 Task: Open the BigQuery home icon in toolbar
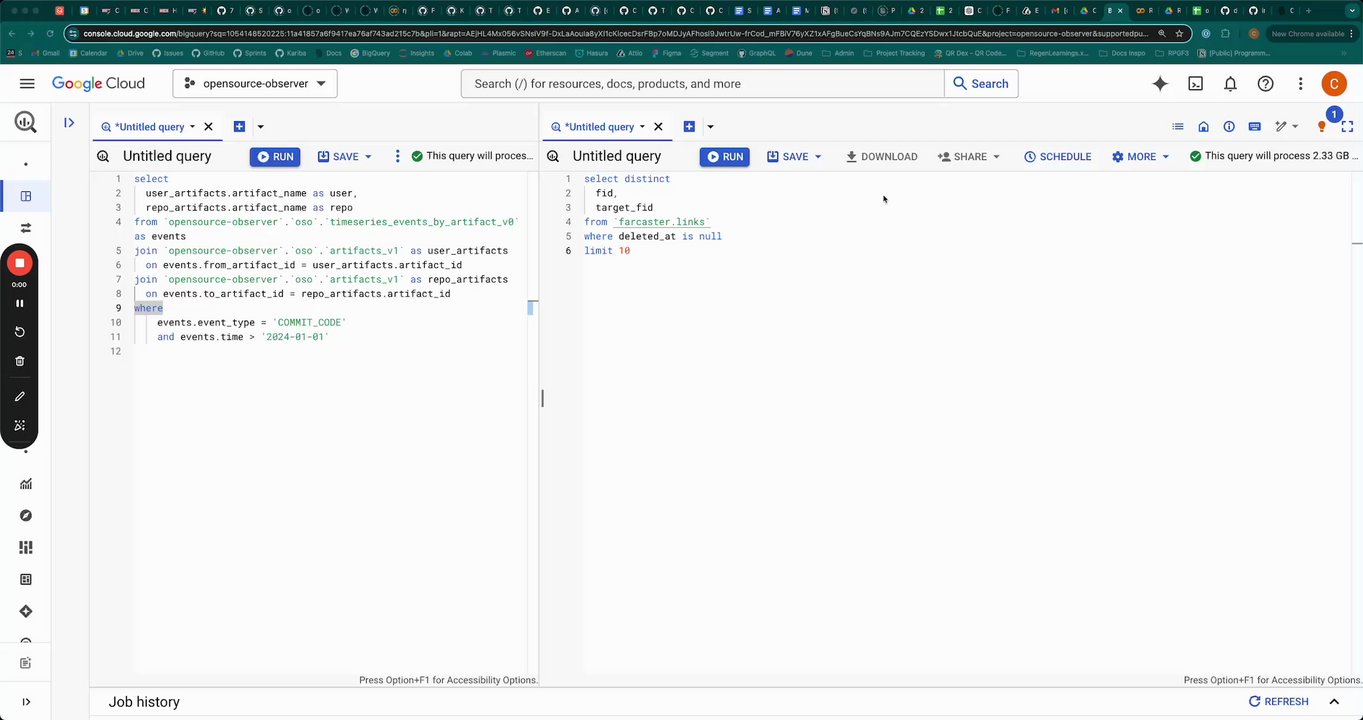[1203, 127]
